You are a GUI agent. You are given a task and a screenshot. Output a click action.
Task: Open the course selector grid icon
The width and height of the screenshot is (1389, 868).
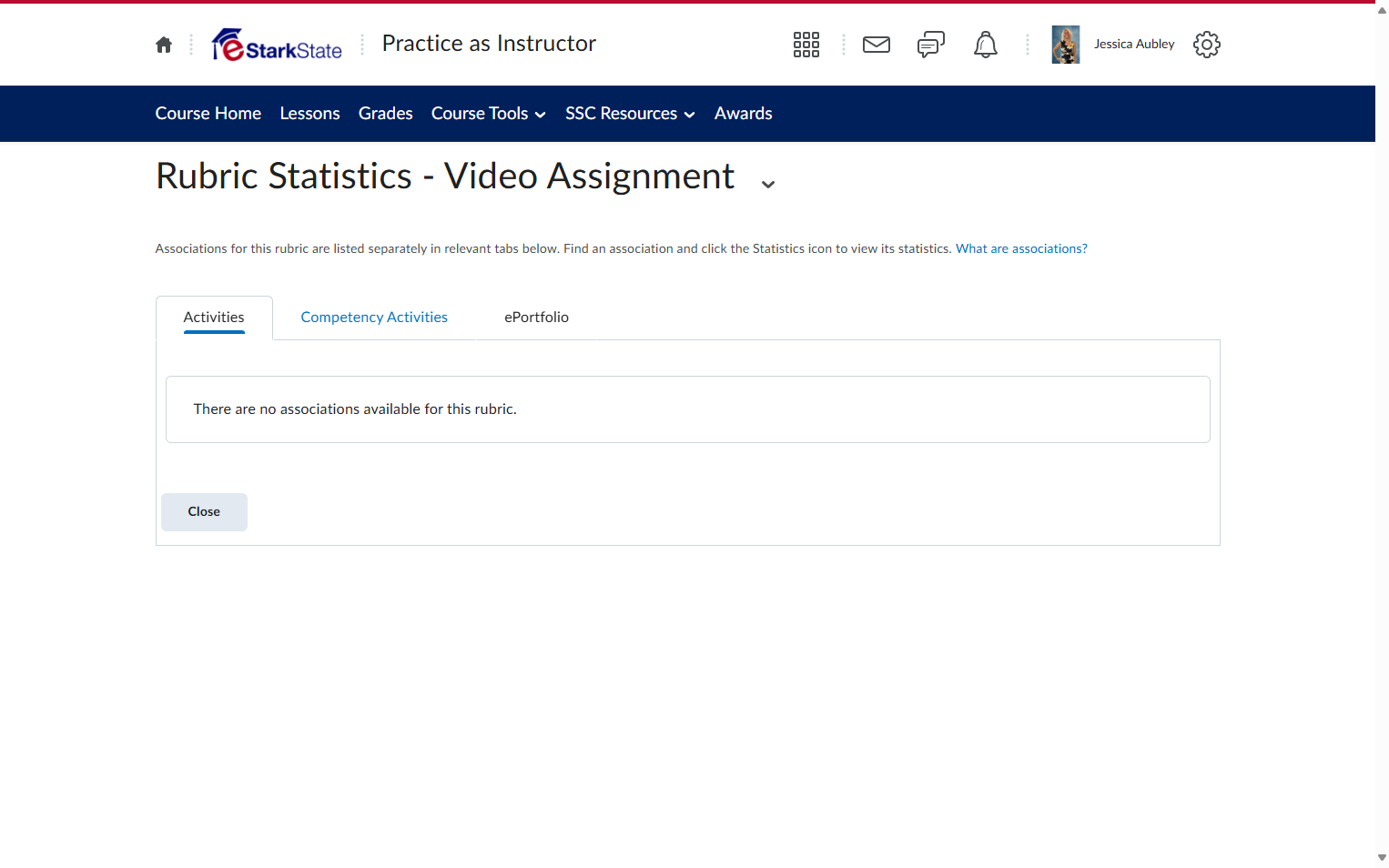point(806,45)
